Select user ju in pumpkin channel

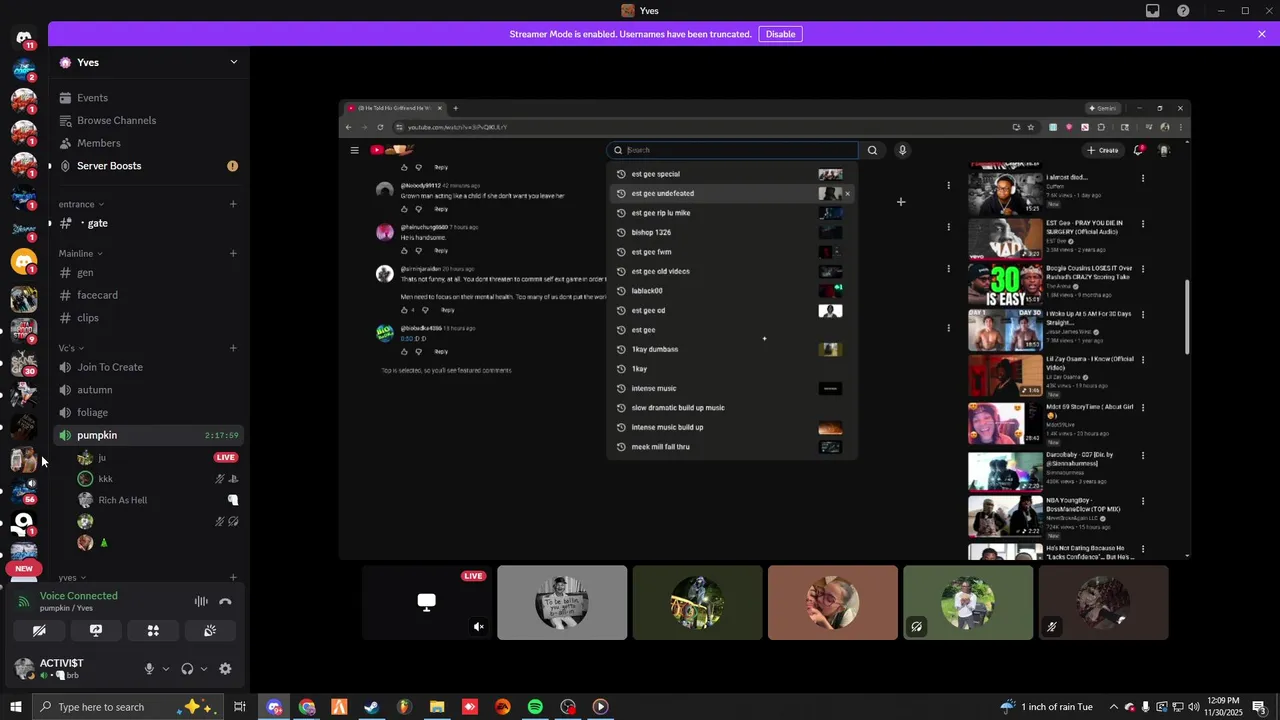tap(158, 457)
